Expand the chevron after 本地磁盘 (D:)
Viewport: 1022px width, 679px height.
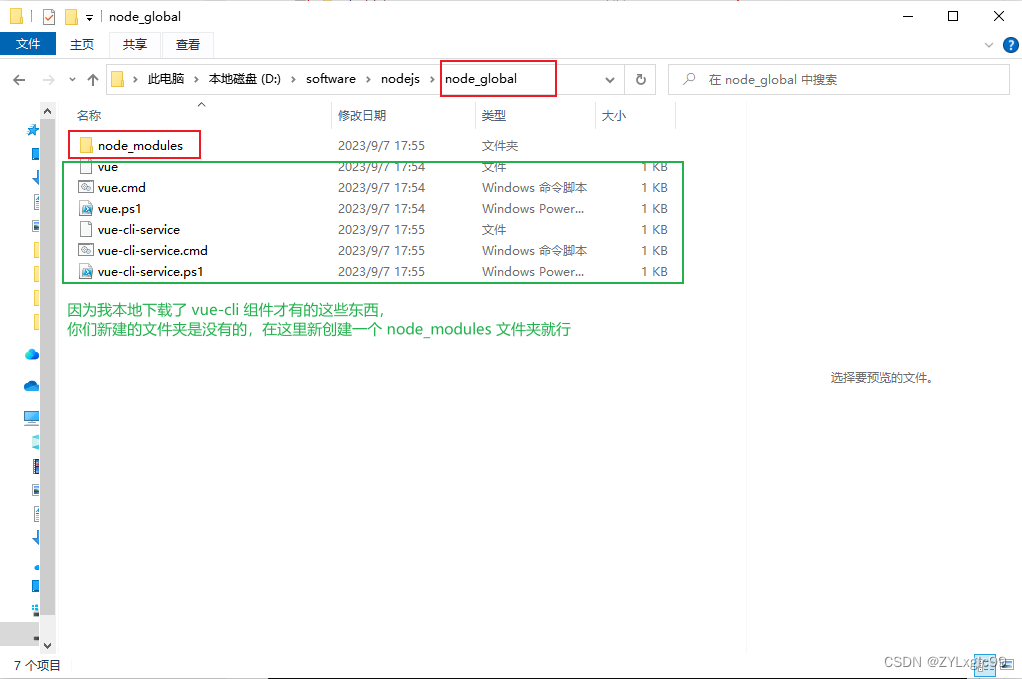(293, 79)
